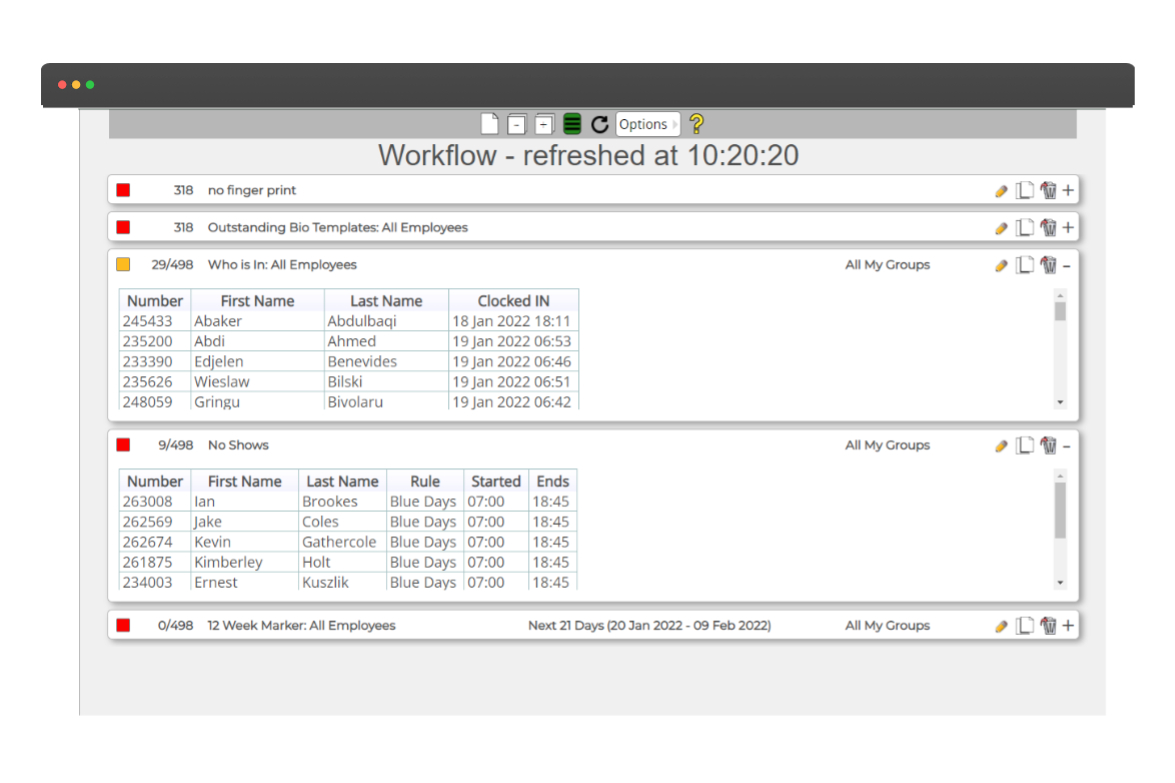This screenshot has width=1175, height=783.
Task: Edit the No Shows item with the pencil
Action: [1001, 447]
